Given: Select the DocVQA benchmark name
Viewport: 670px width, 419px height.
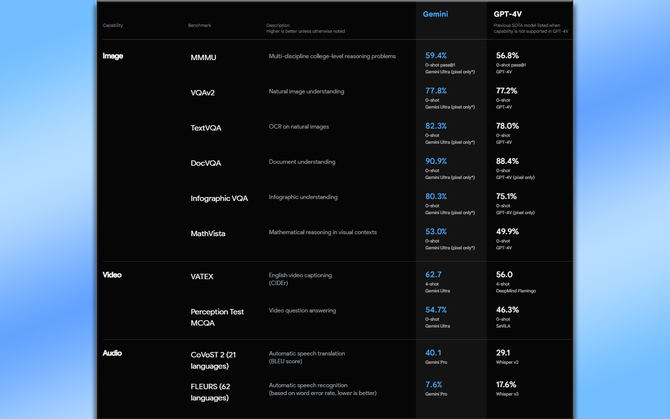Looking at the screenshot, I should (206, 163).
